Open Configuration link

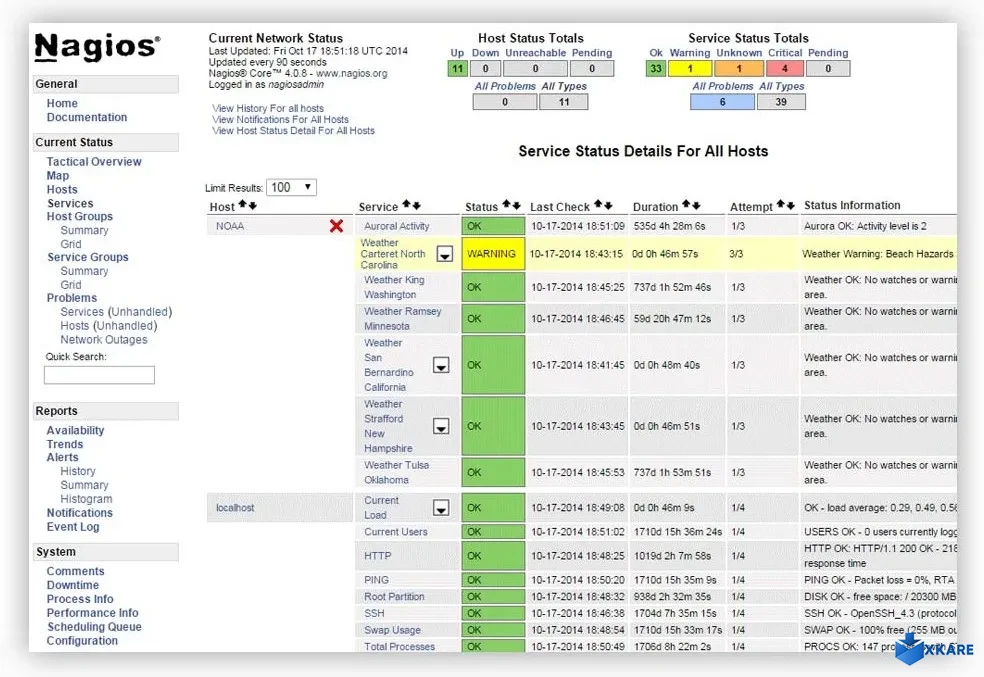(x=82, y=641)
